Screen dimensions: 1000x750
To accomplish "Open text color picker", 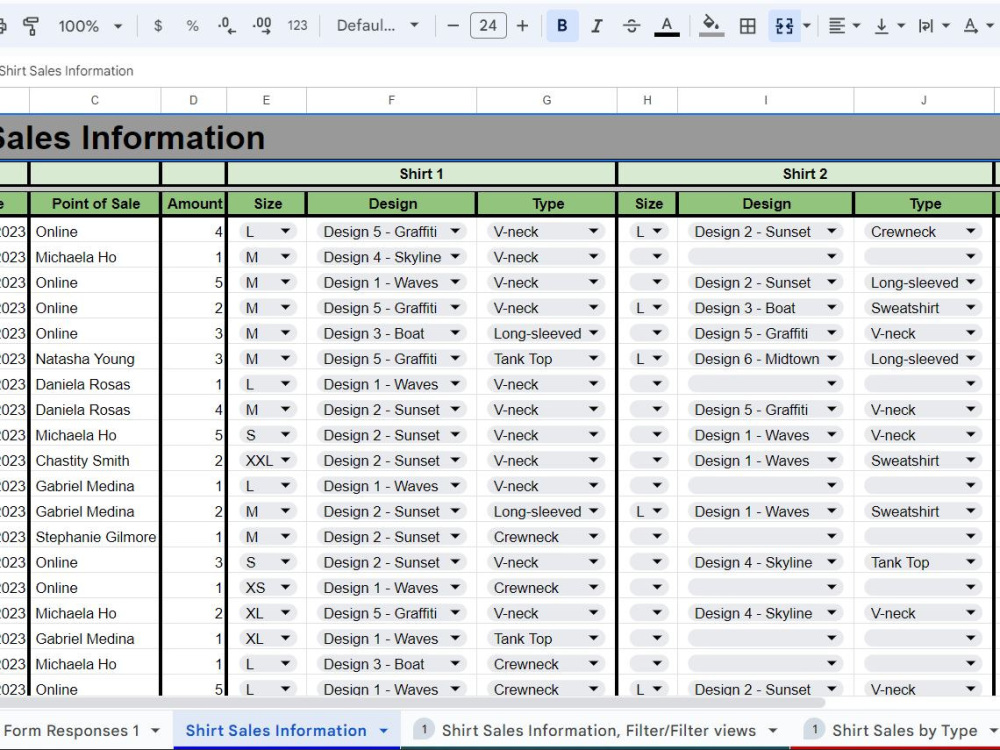I will [666, 26].
